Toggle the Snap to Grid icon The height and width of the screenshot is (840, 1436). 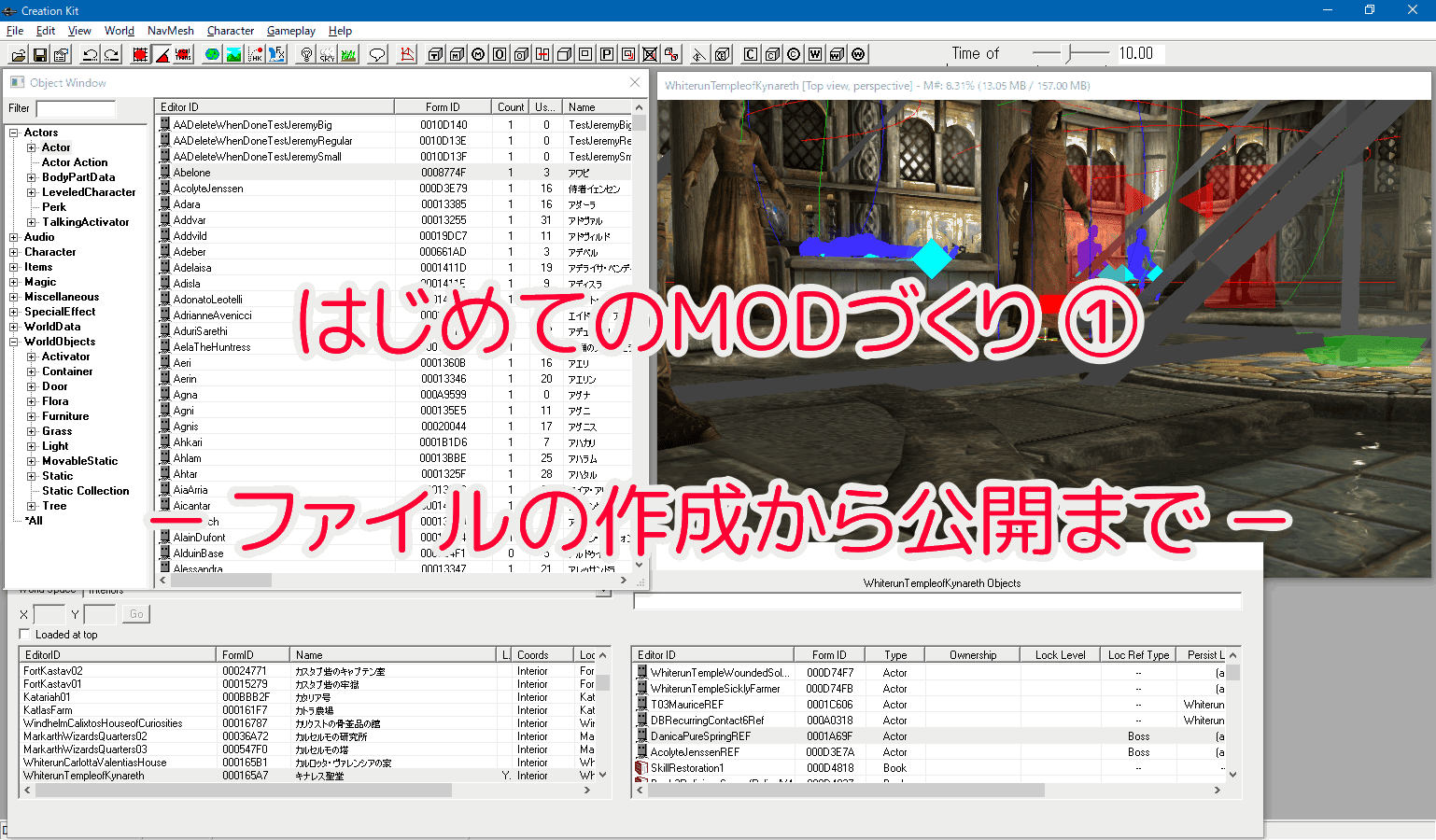pos(139,54)
